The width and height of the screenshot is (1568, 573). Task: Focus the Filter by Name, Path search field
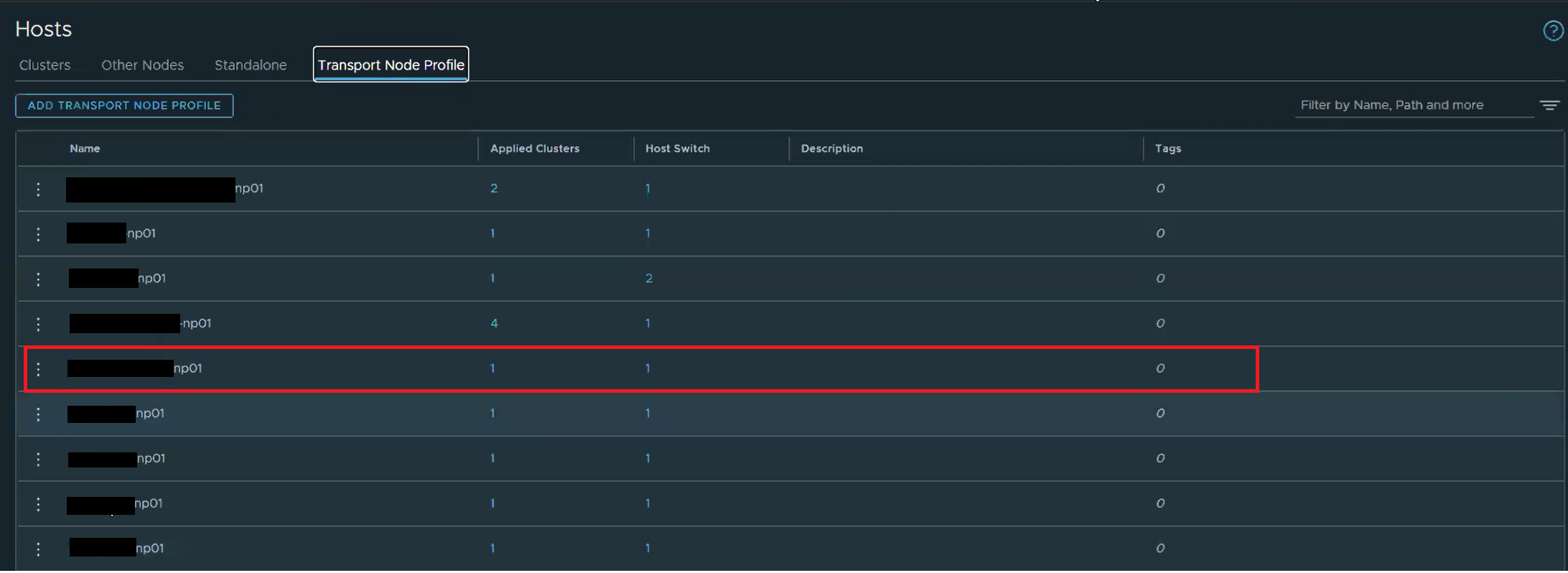pos(1413,106)
